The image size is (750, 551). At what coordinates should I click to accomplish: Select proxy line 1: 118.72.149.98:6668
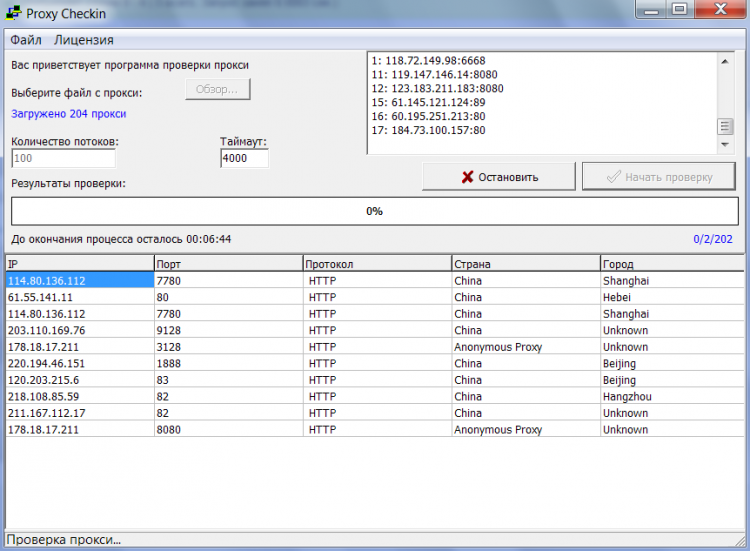pos(428,61)
